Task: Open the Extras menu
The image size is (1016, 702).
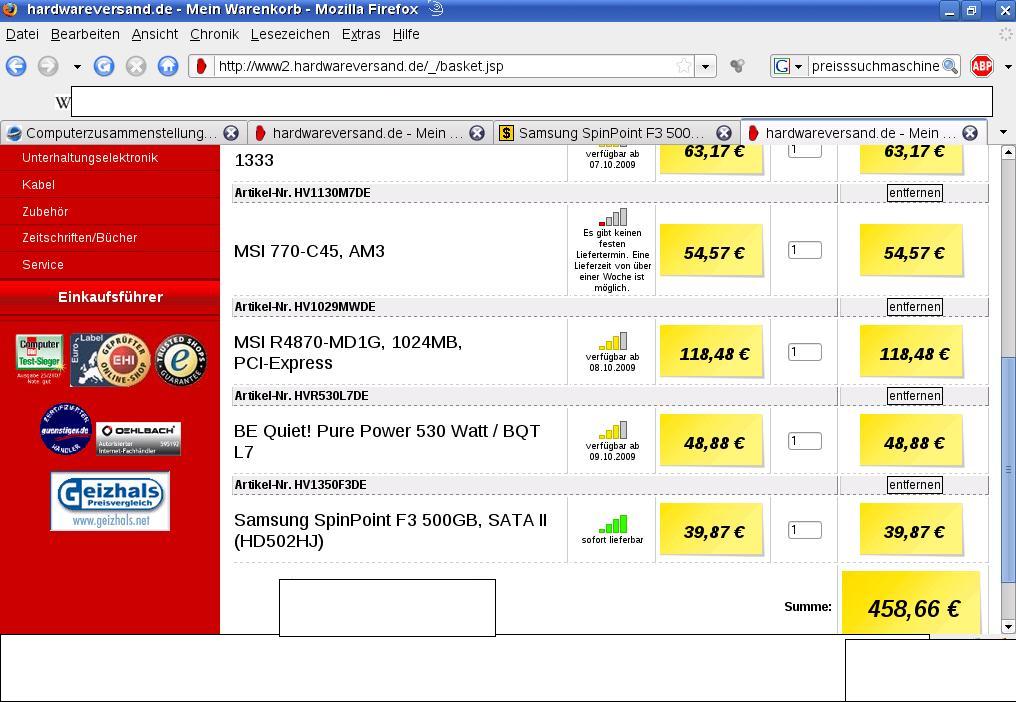Action: [361, 34]
